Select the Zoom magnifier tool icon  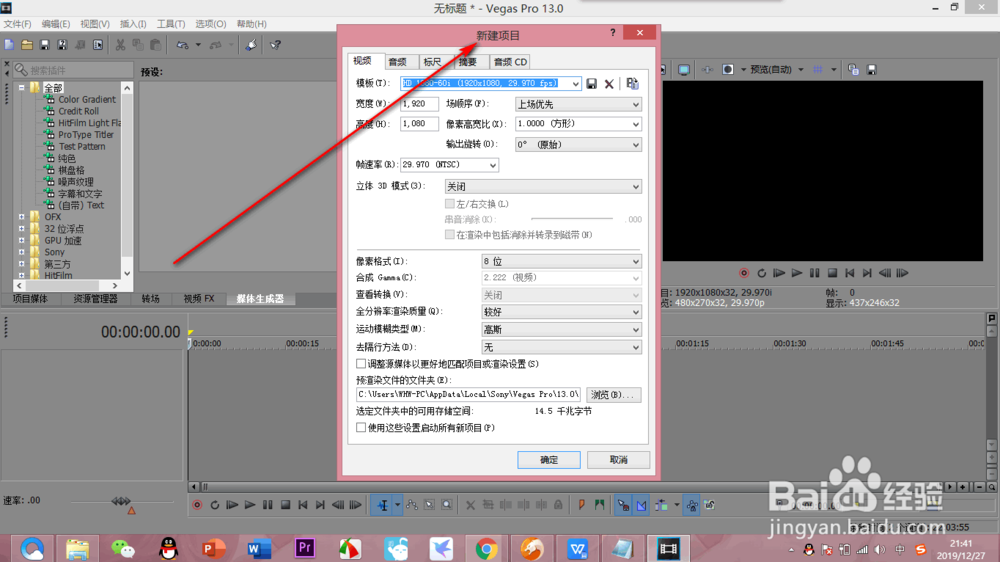447,505
